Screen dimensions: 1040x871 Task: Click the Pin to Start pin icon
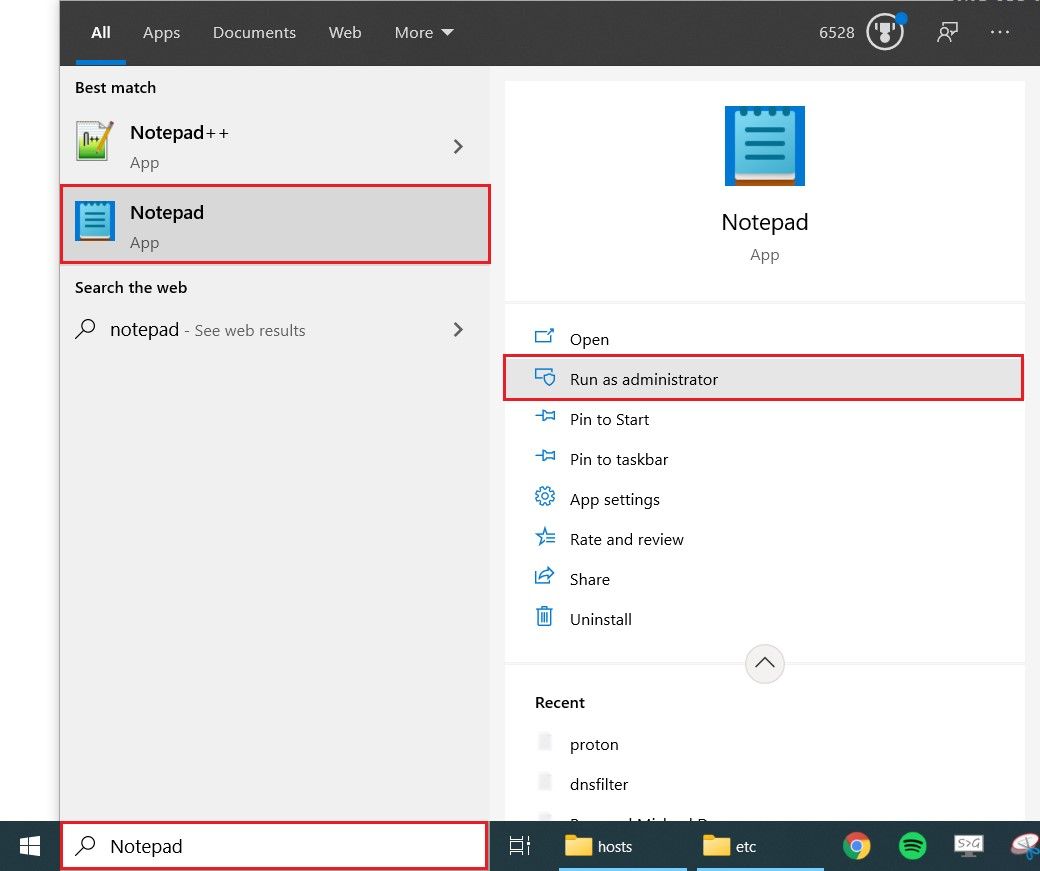(x=545, y=417)
